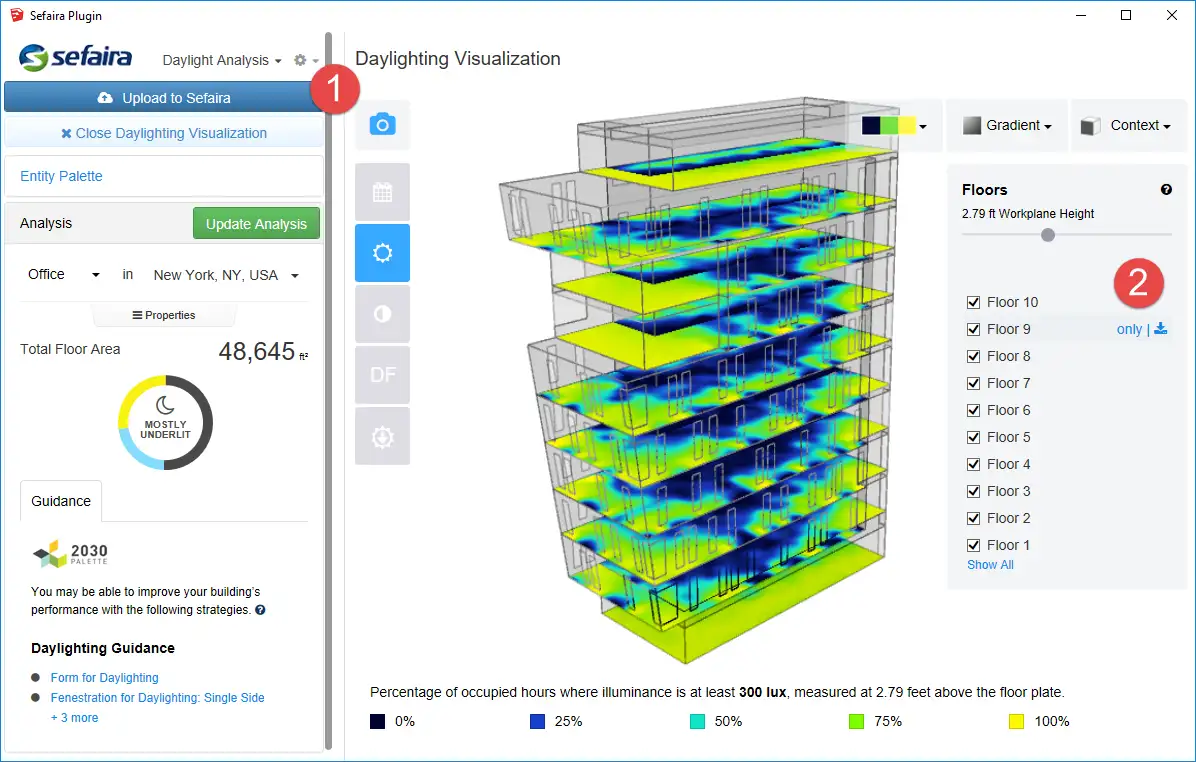This screenshot has height=762, width=1196.
Task: Open the gear settings menu near Daylight Analysis
Action: 305,60
